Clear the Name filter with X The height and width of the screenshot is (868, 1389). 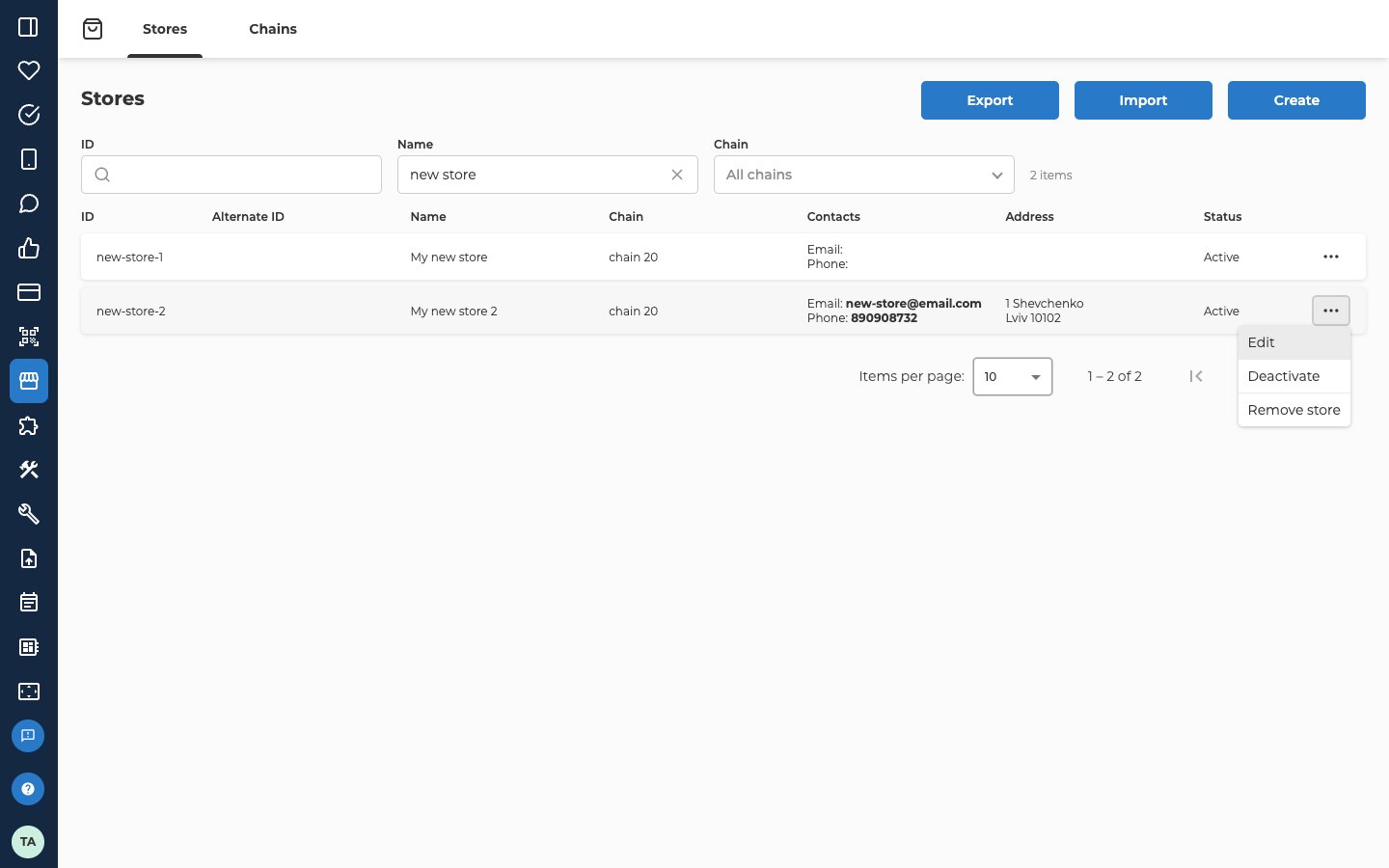click(677, 175)
